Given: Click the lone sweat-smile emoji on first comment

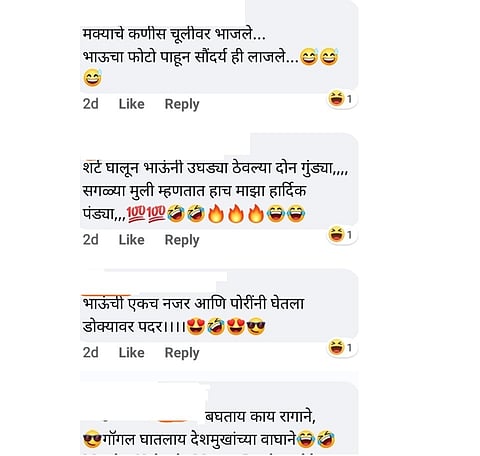Looking at the screenshot, I should coord(92,78).
